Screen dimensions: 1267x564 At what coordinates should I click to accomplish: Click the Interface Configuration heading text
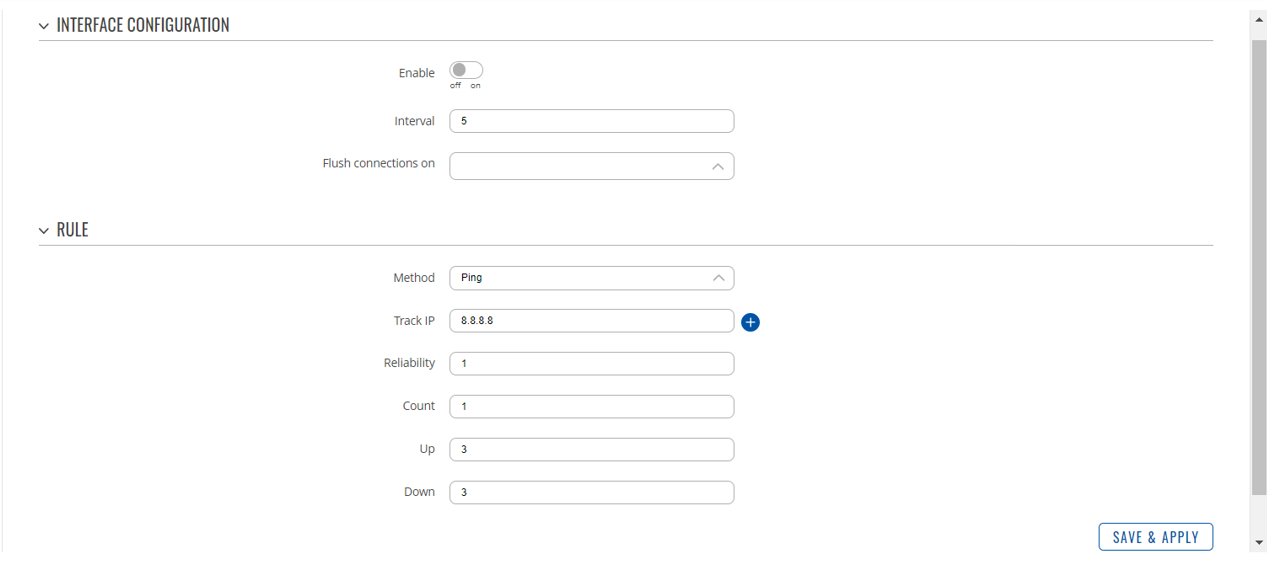pos(143,25)
